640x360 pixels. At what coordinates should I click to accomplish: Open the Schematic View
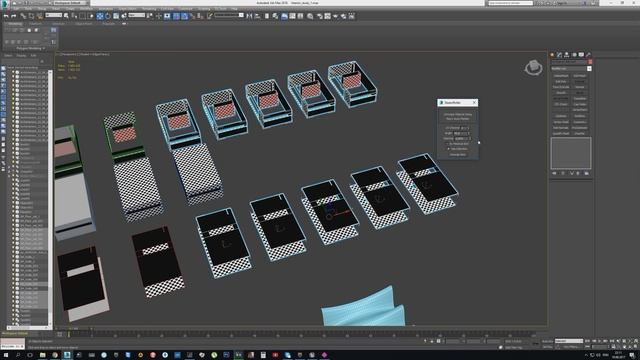click(x=300, y=16)
